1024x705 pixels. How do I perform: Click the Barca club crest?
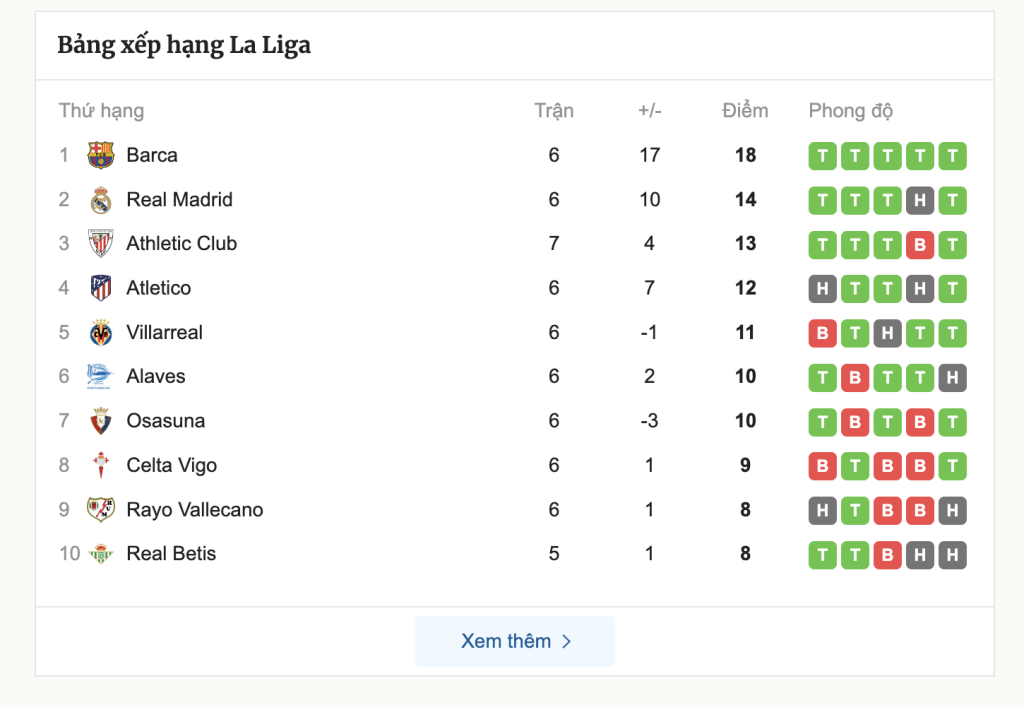point(101,155)
